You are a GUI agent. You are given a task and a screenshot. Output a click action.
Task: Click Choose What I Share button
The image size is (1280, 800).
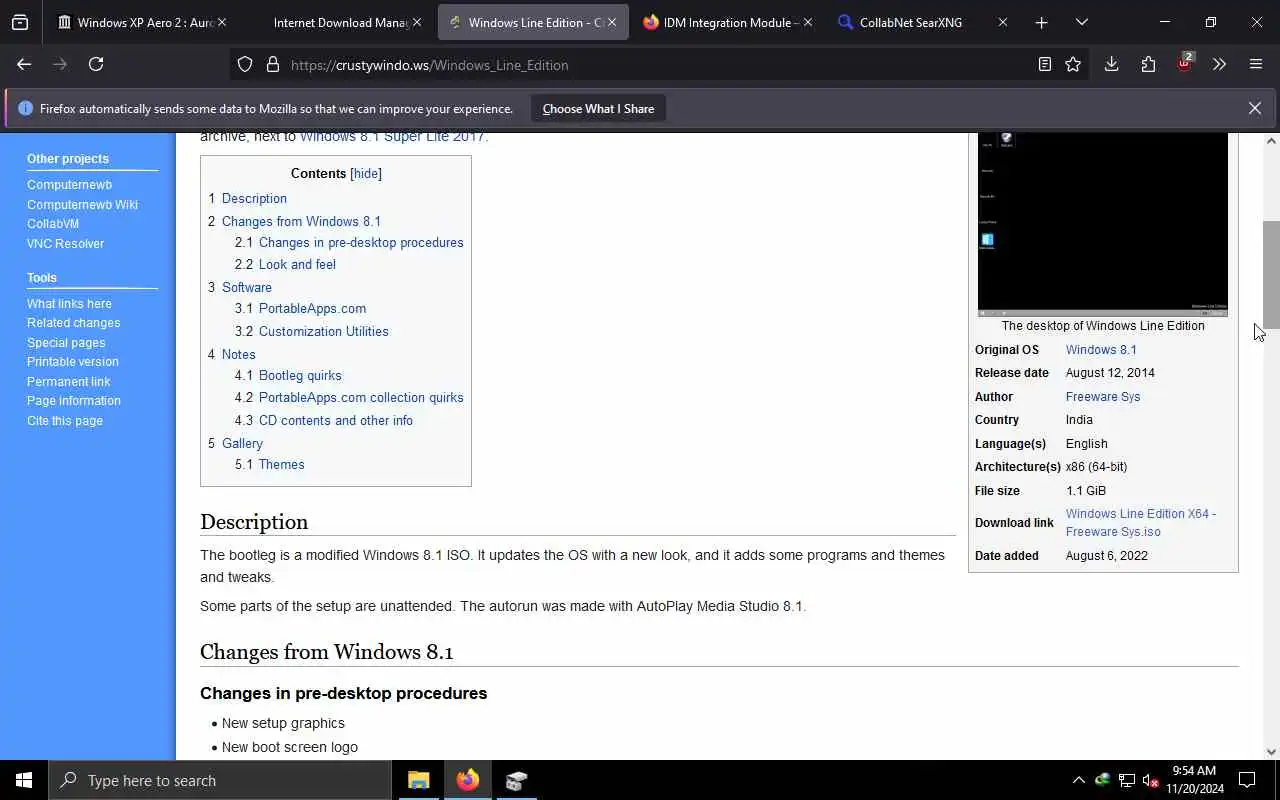coord(598,108)
